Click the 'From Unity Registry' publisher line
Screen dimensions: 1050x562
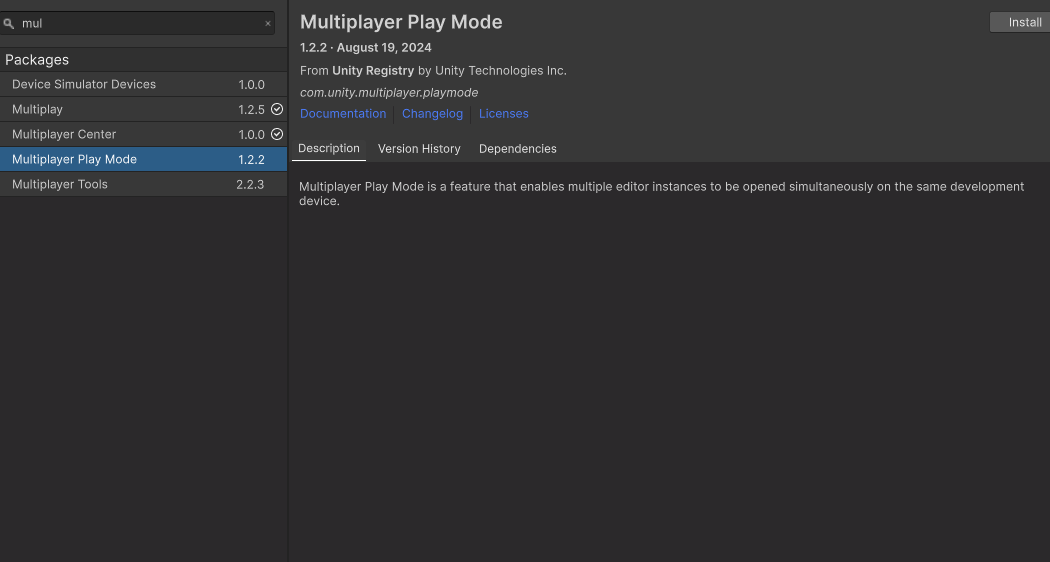coord(433,70)
